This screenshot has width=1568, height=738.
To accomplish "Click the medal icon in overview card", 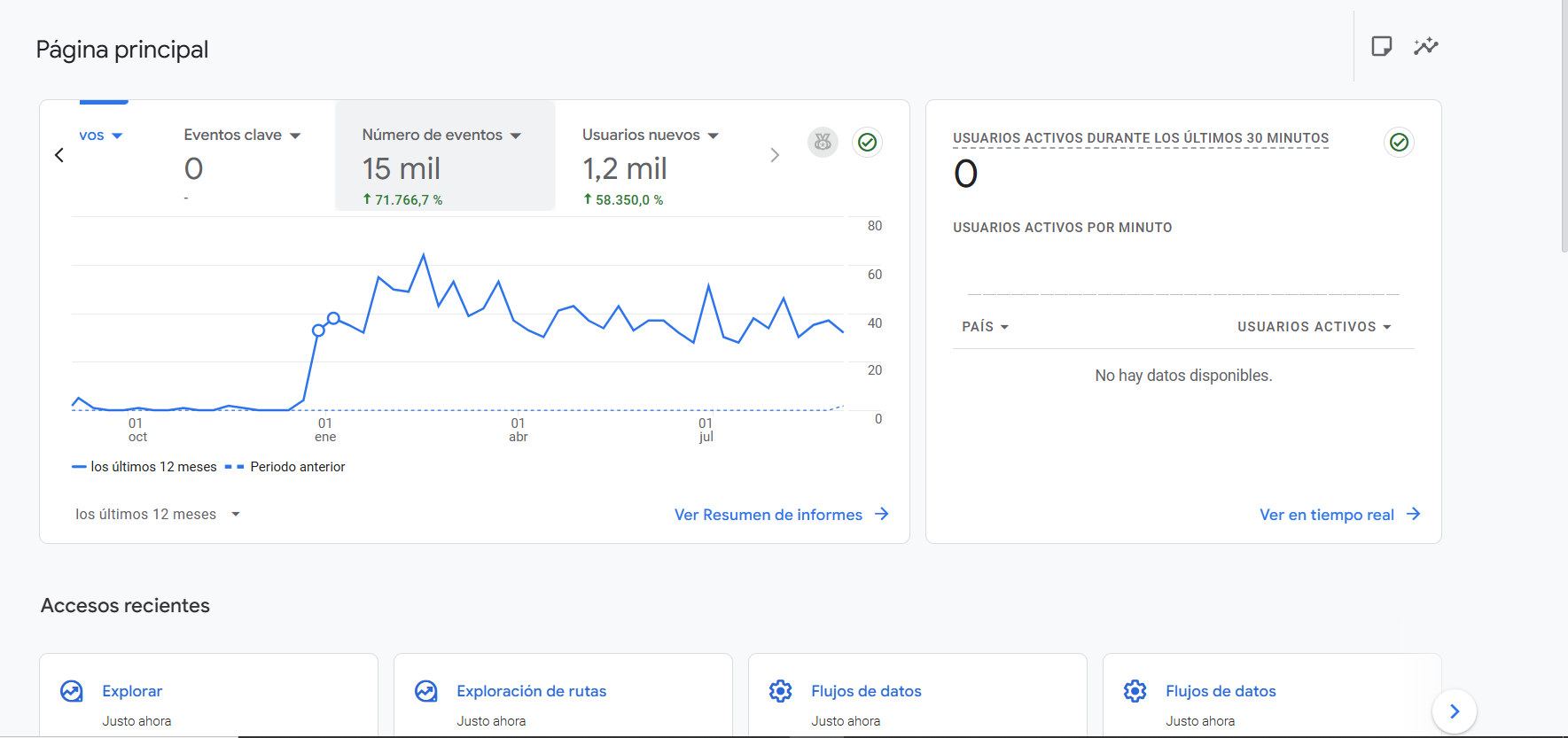I will click(823, 142).
